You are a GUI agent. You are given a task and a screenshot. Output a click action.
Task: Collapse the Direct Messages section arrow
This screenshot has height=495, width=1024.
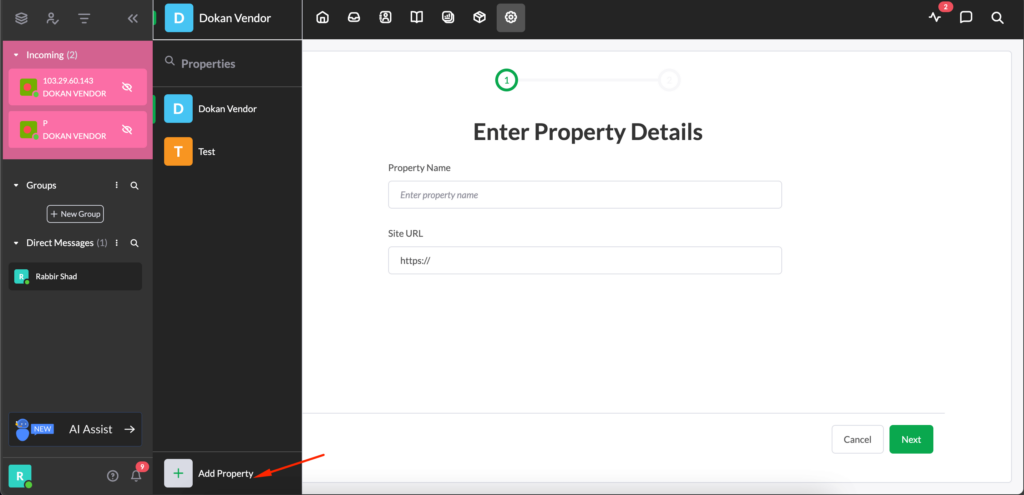(x=16, y=243)
